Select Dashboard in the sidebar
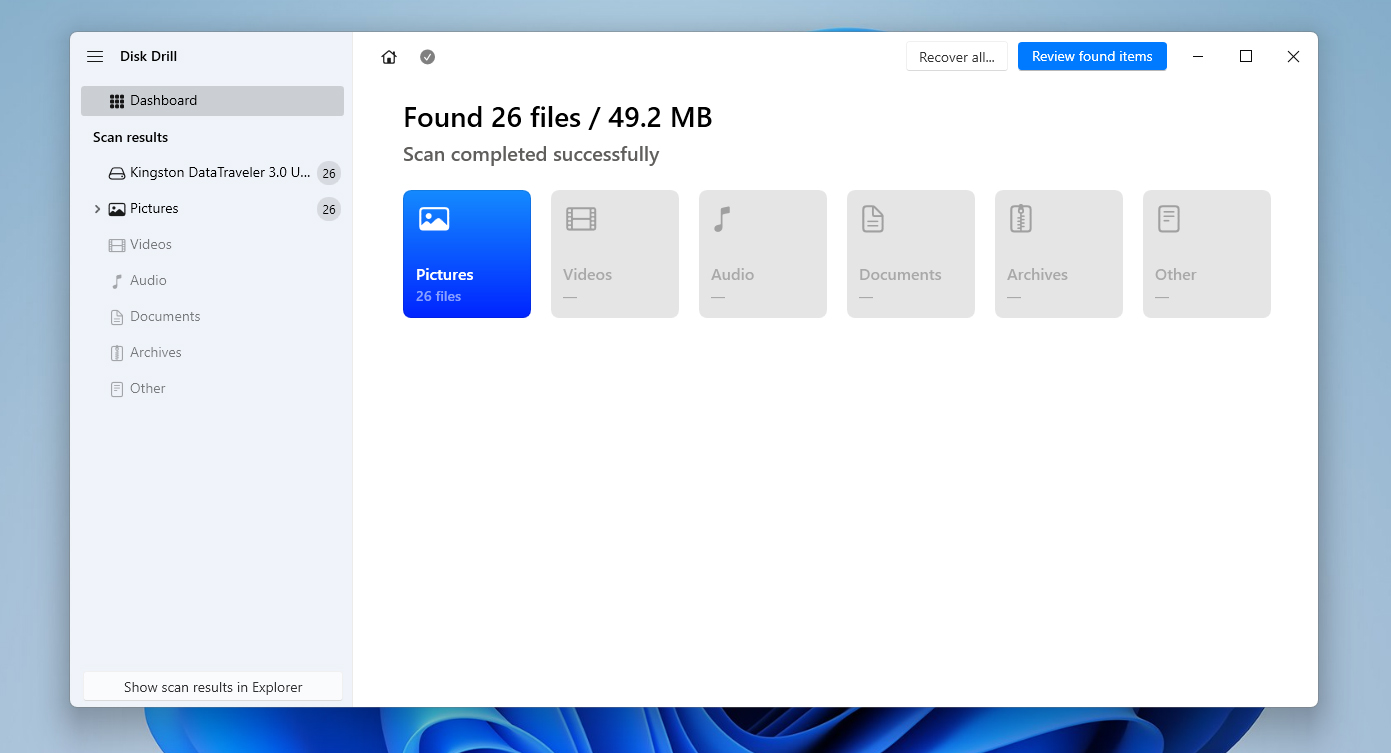The width and height of the screenshot is (1391, 753). (212, 101)
